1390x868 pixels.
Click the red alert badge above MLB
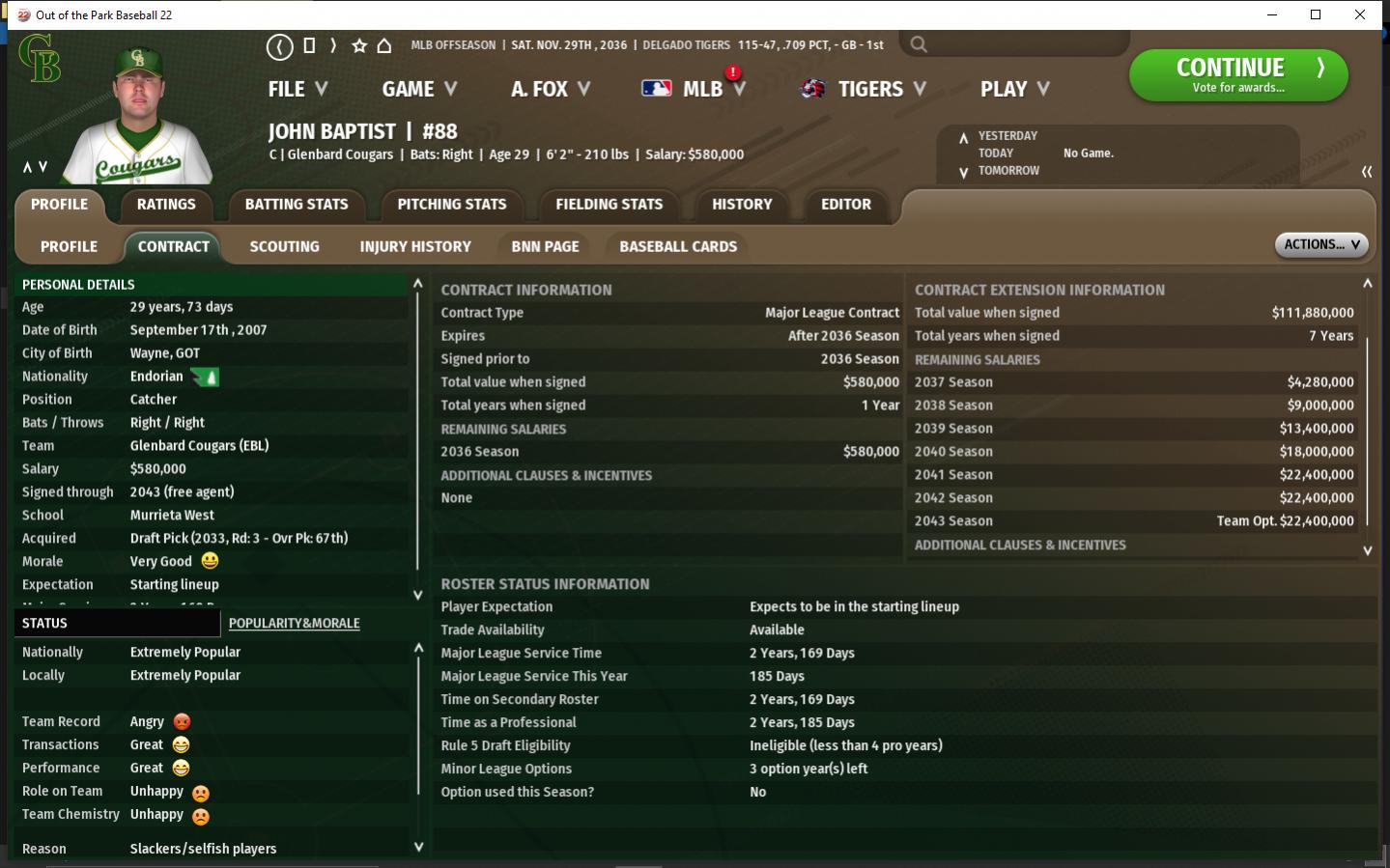(x=733, y=72)
